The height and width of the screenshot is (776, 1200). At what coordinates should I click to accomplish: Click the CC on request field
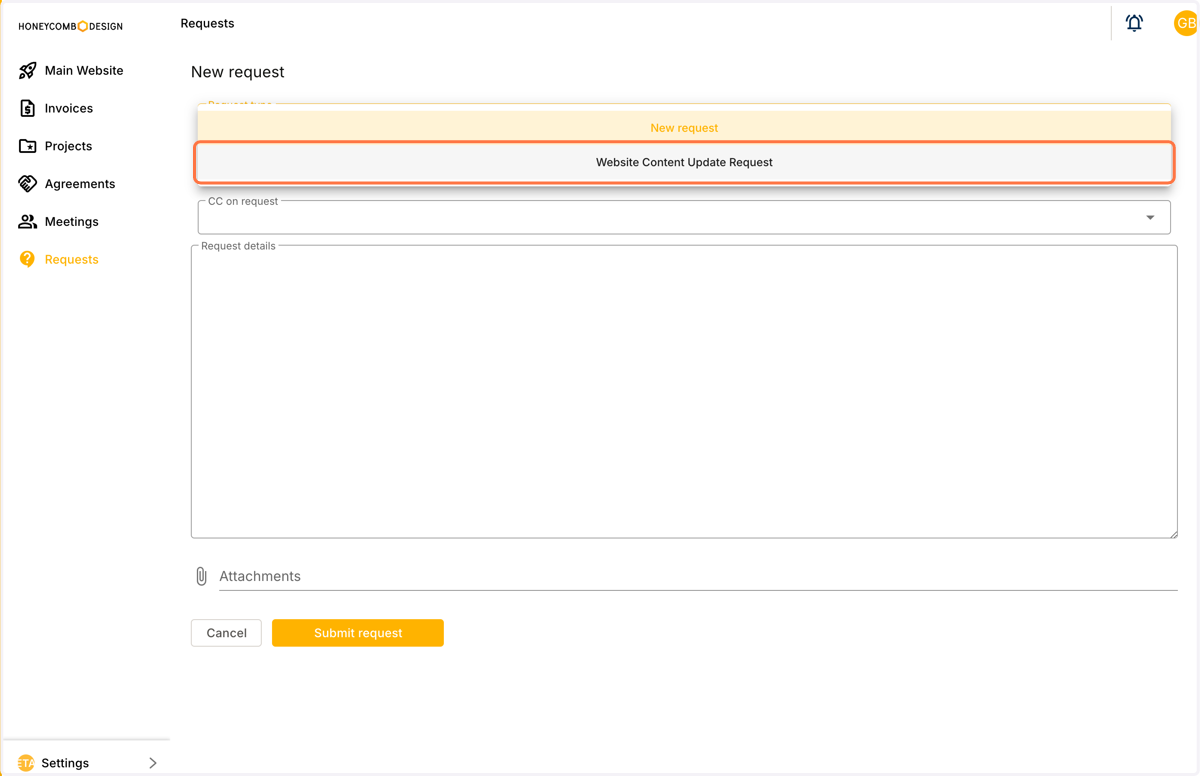coord(684,217)
